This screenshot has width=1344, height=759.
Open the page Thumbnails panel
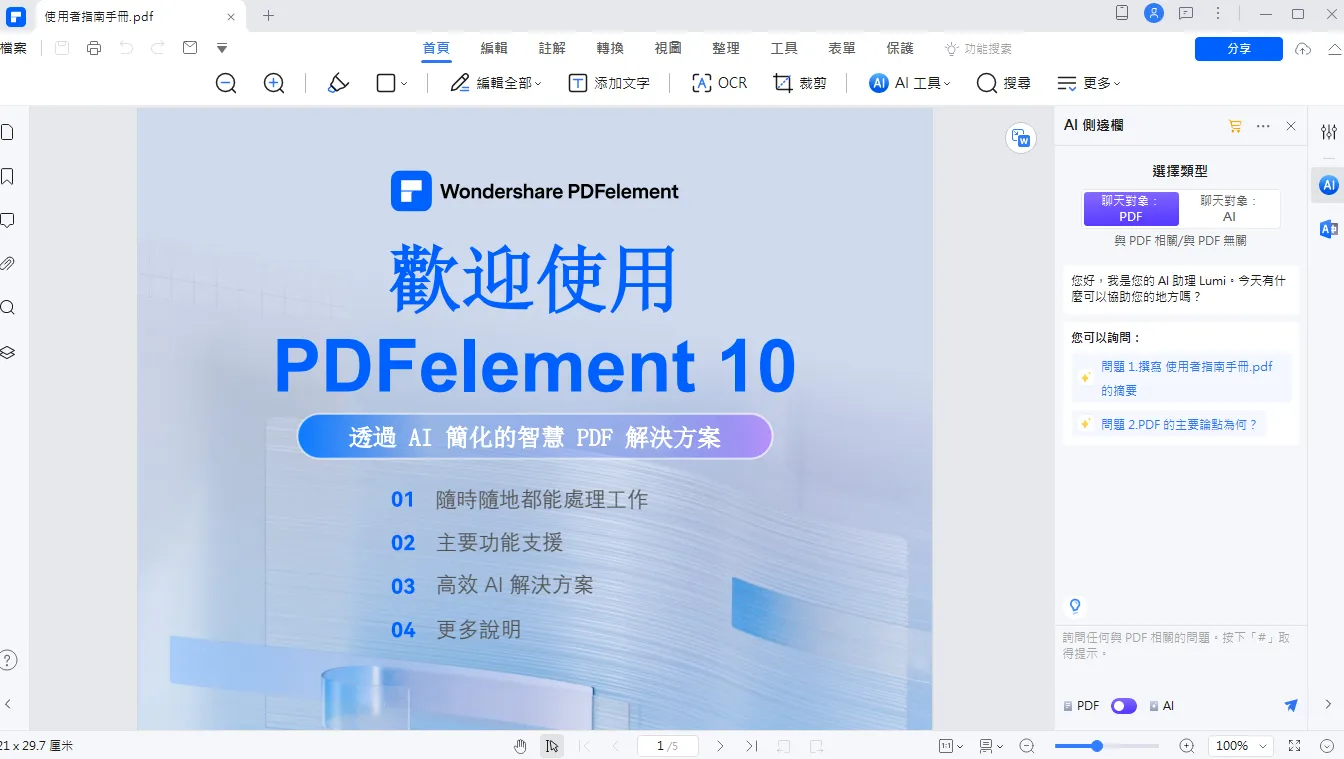coord(8,131)
